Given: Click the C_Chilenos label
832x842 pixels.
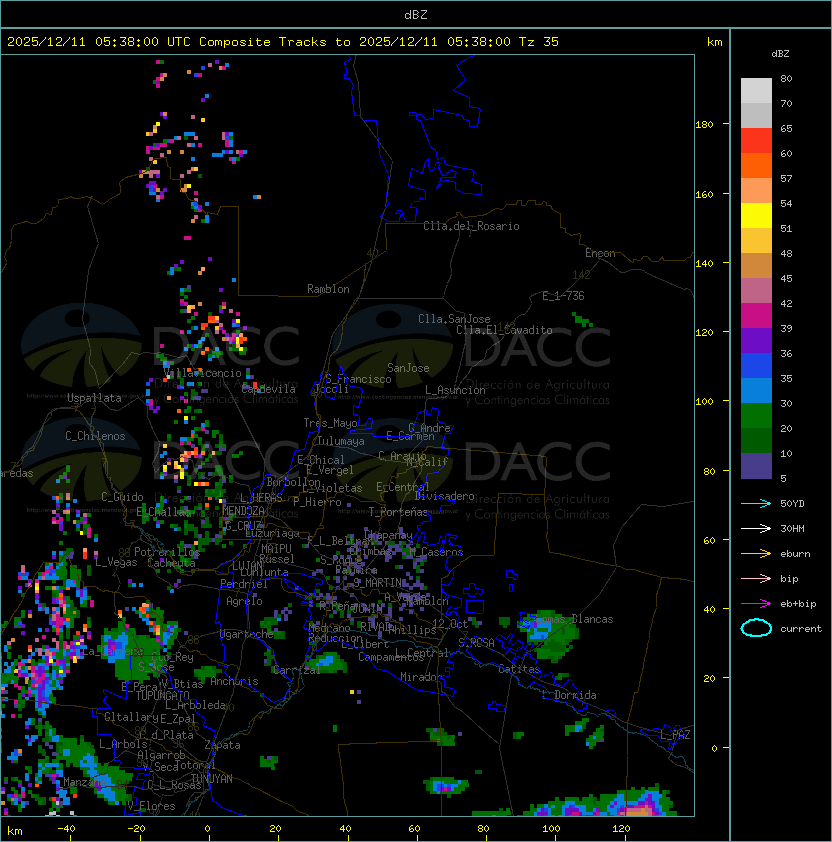Looking at the screenshot, I should tap(95, 436).
